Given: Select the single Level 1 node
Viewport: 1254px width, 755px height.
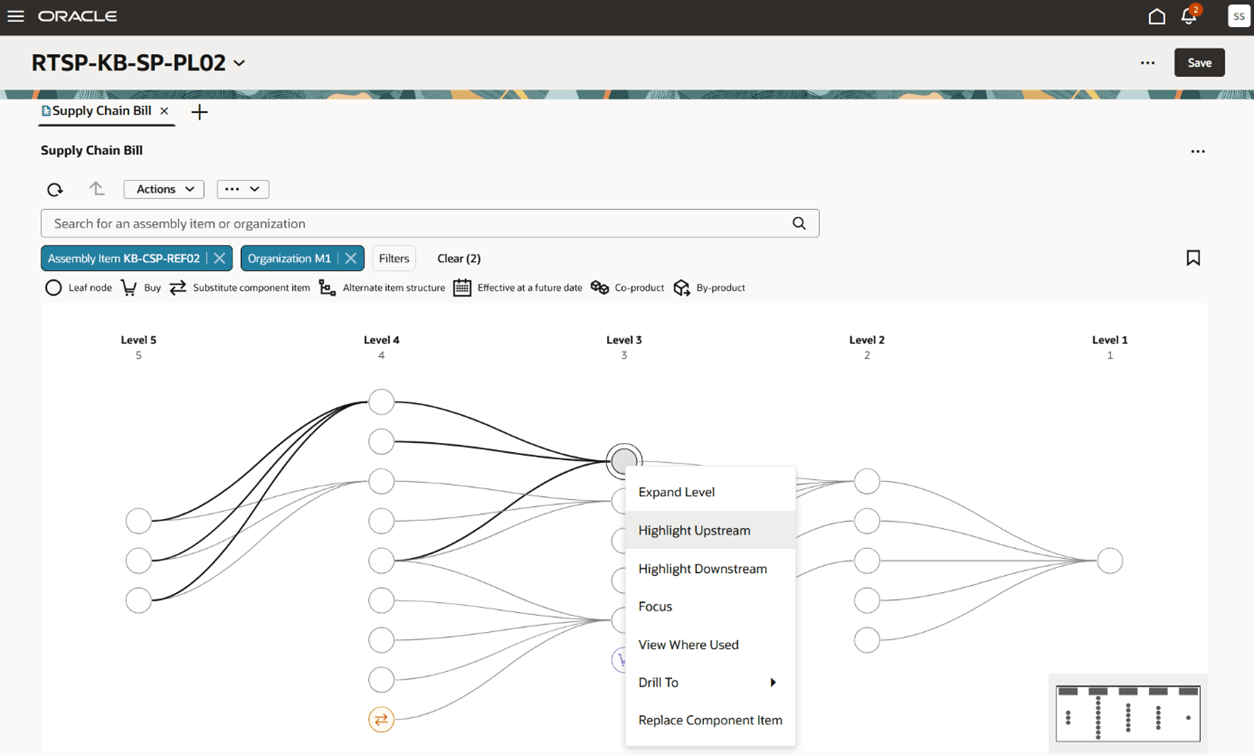Looking at the screenshot, I should click(x=1110, y=561).
